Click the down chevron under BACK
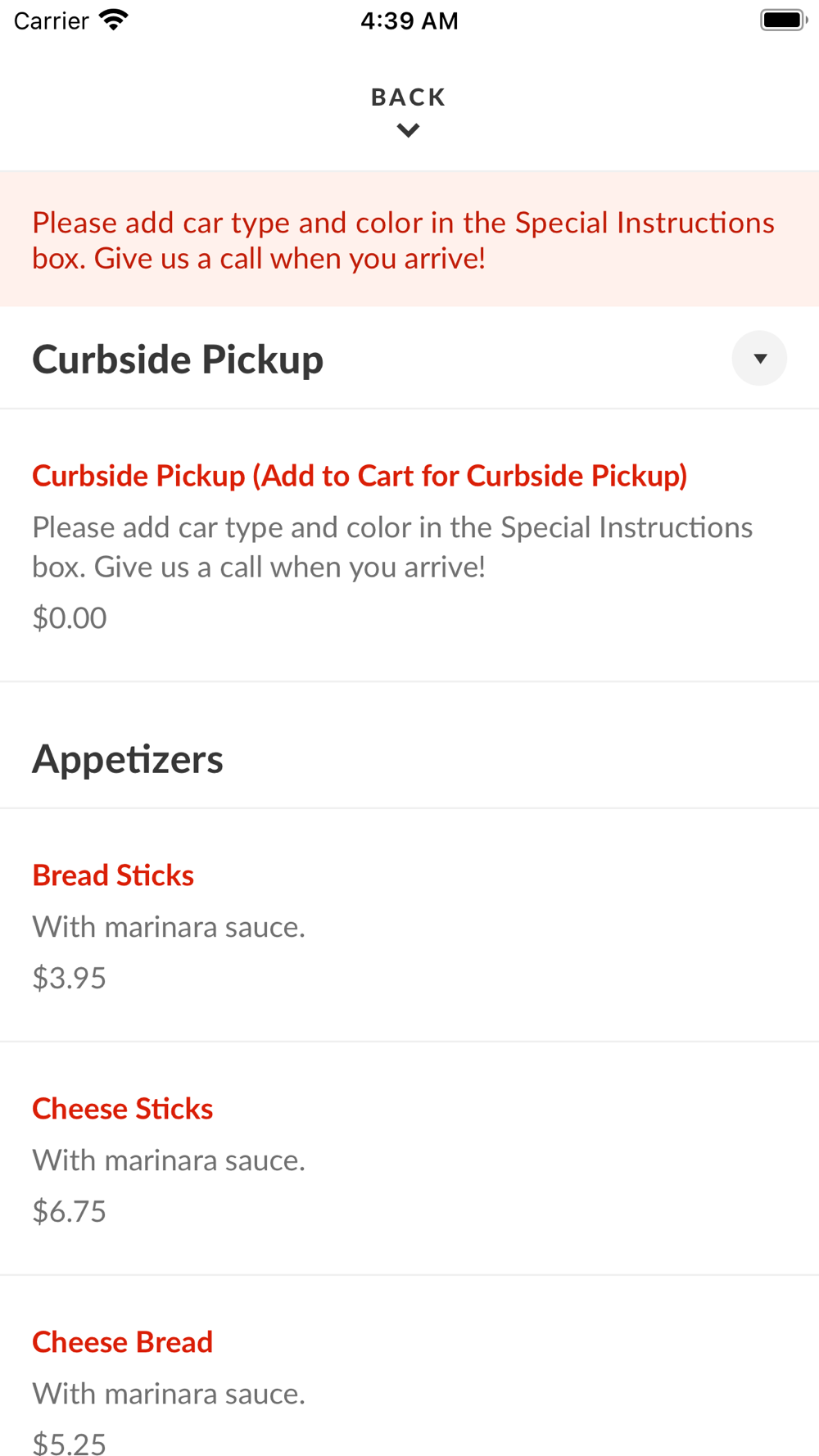Image resolution: width=819 pixels, height=1456 pixels. click(x=408, y=130)
